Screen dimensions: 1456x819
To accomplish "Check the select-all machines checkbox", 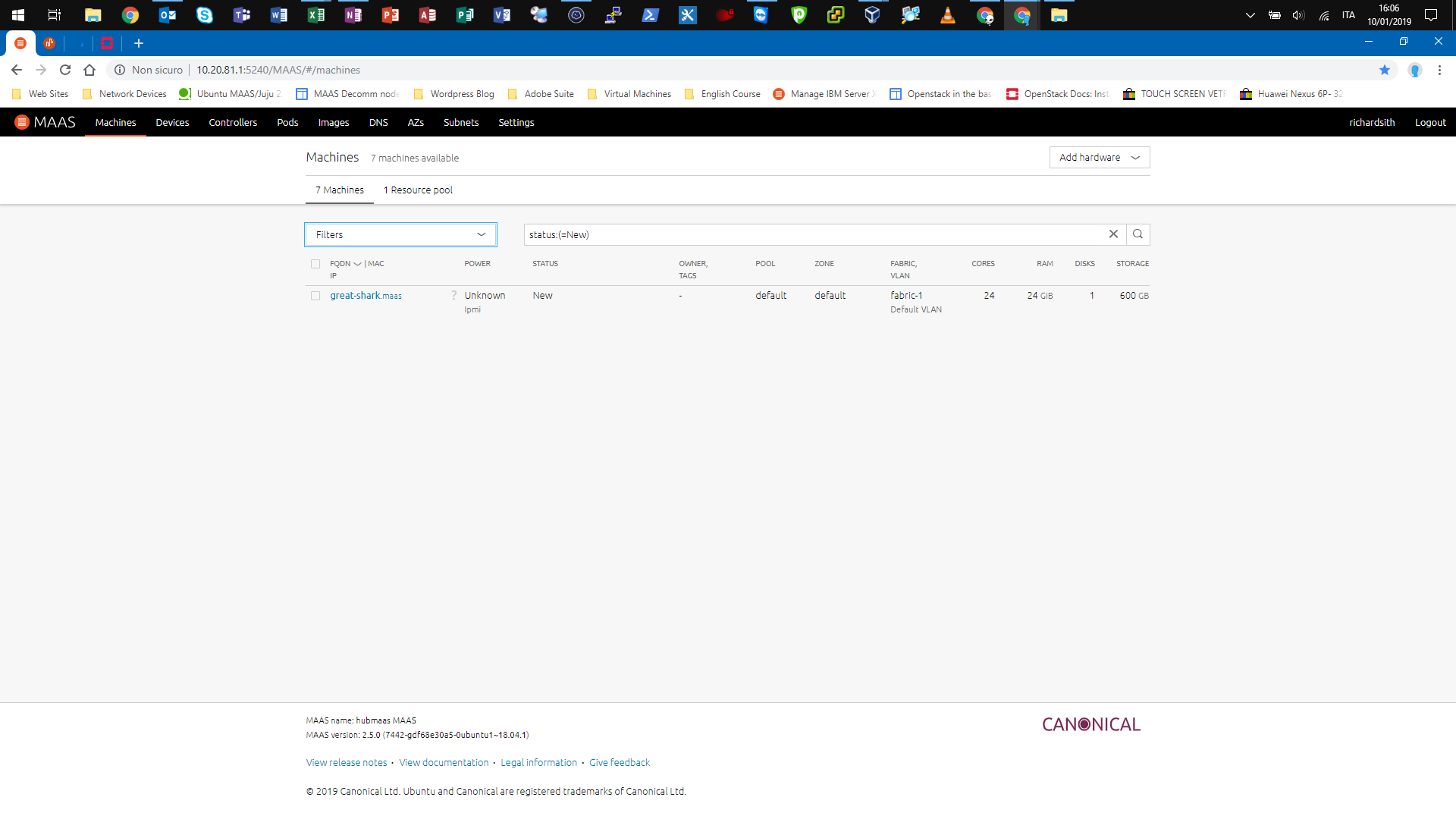I will click(315, 264).
